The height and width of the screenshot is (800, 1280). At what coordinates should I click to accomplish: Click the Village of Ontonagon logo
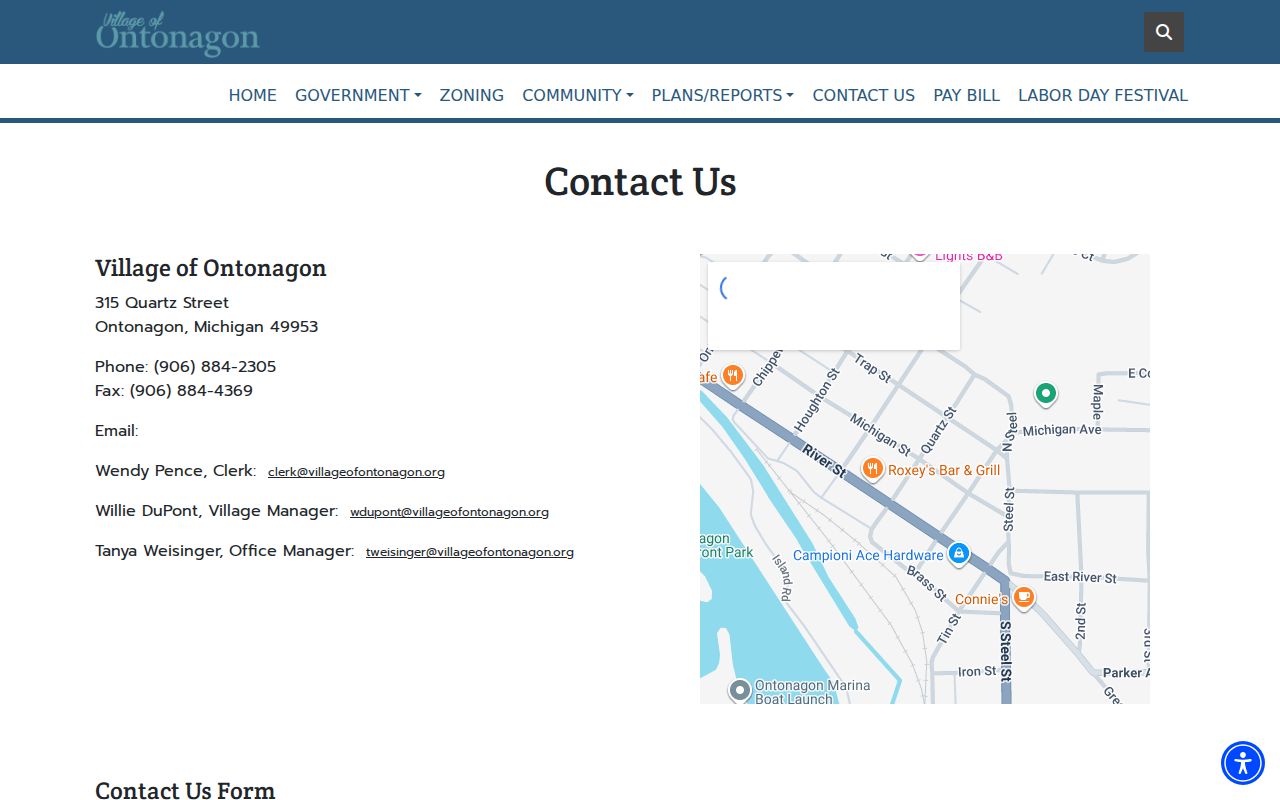pos(177,33)
